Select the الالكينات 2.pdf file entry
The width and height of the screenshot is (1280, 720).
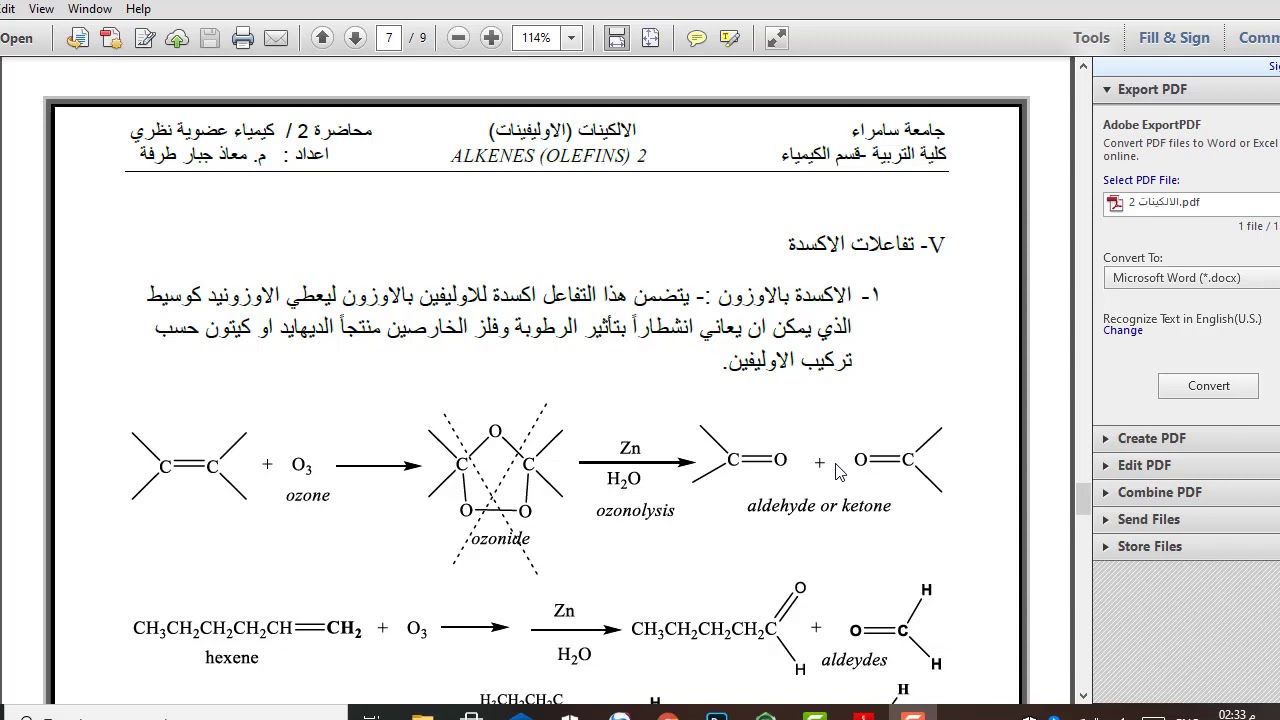pyautogui.click(x=1192, y=203)
